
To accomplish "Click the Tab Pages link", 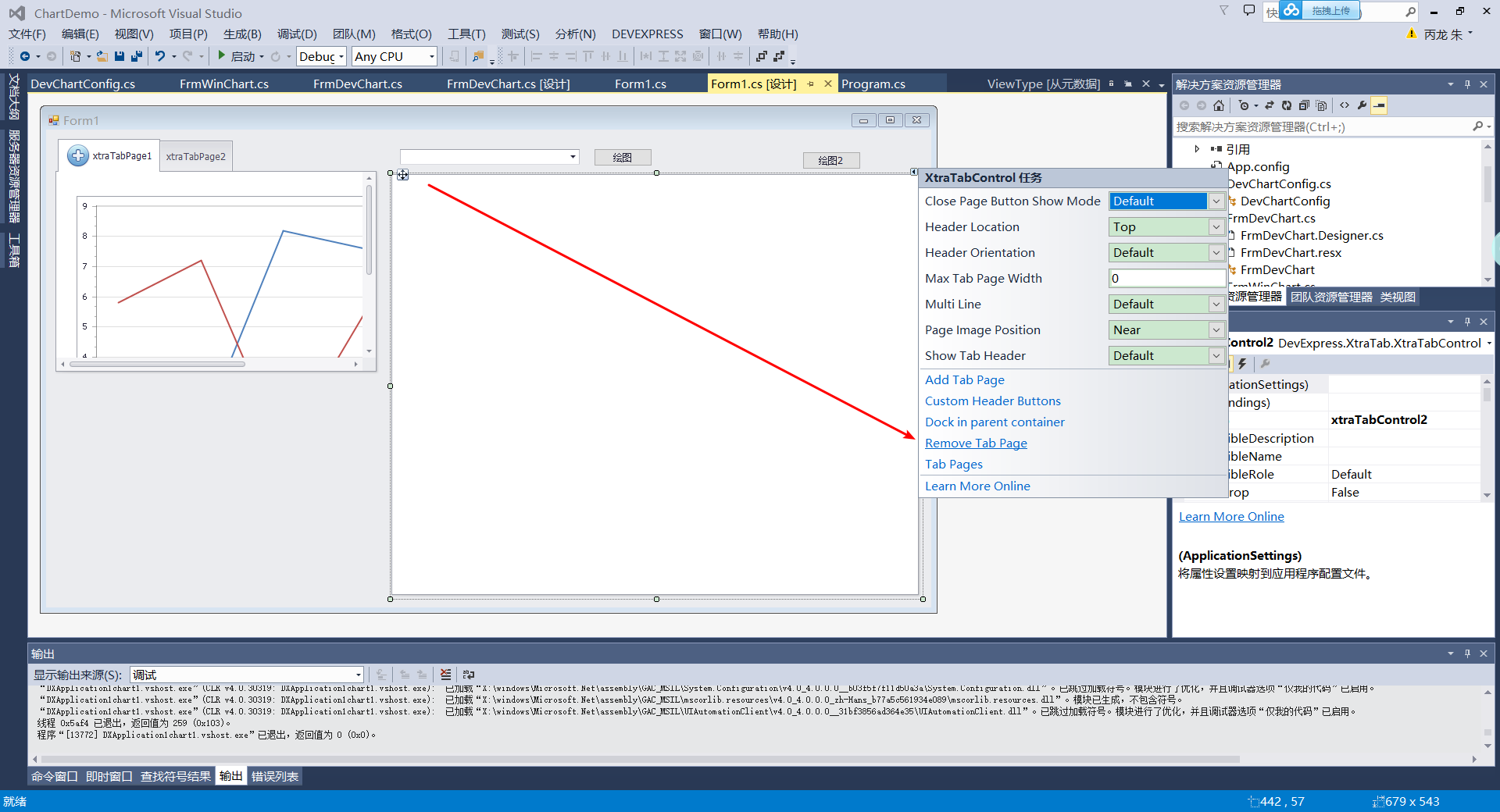I will (954, 465).
